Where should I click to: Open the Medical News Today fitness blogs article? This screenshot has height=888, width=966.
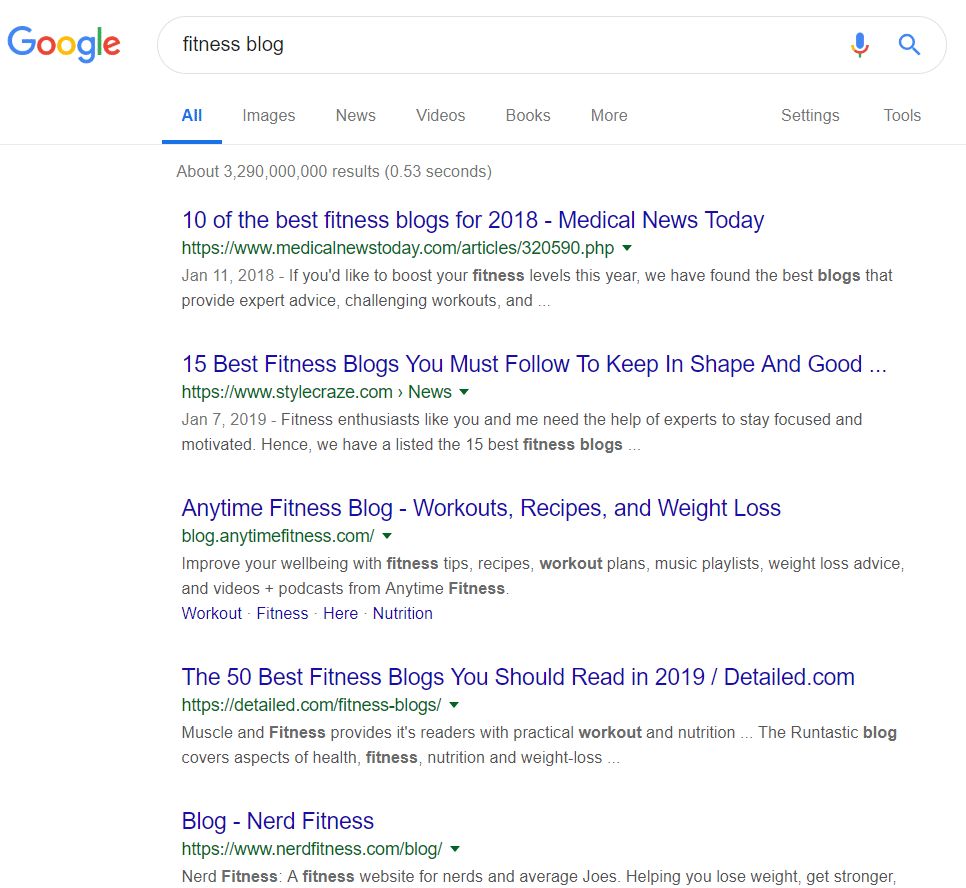pos(472,220)
